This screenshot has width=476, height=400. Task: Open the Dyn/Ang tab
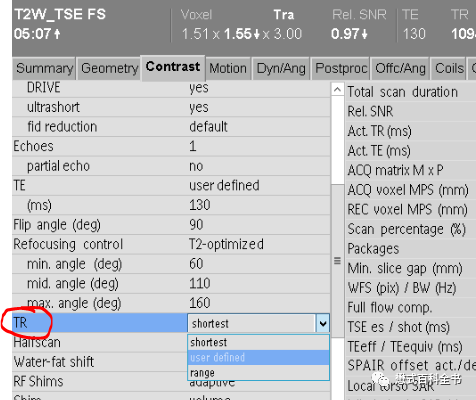281,68
